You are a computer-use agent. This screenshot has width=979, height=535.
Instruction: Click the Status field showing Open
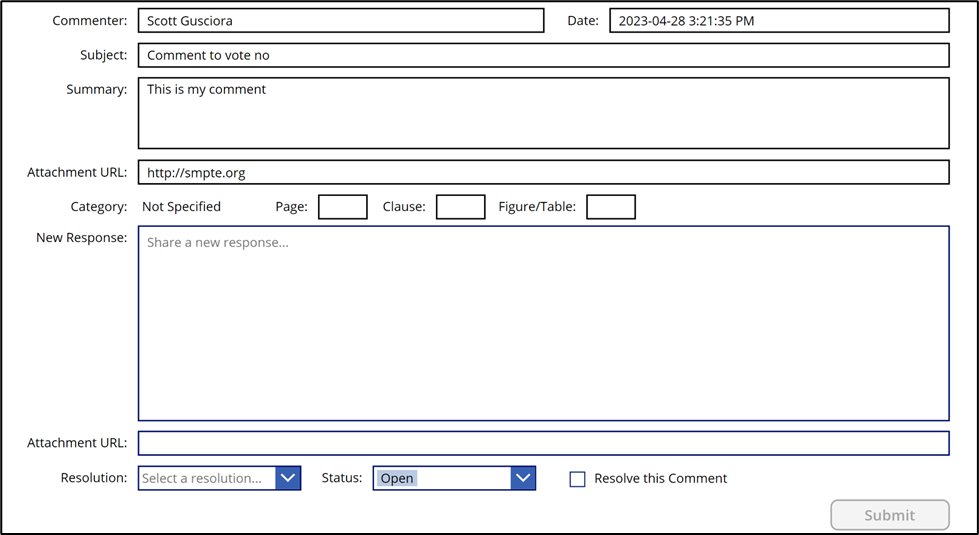[442, 478]
